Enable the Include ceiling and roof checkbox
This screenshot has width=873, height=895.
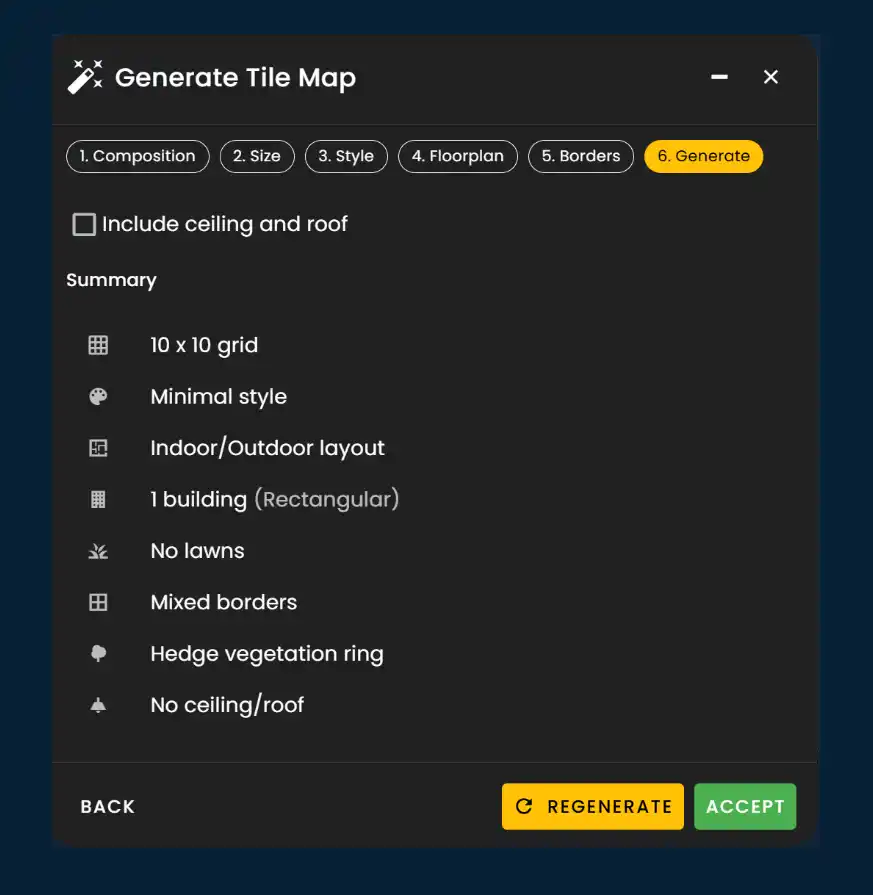pyautogui.click(x=84, y=224)
